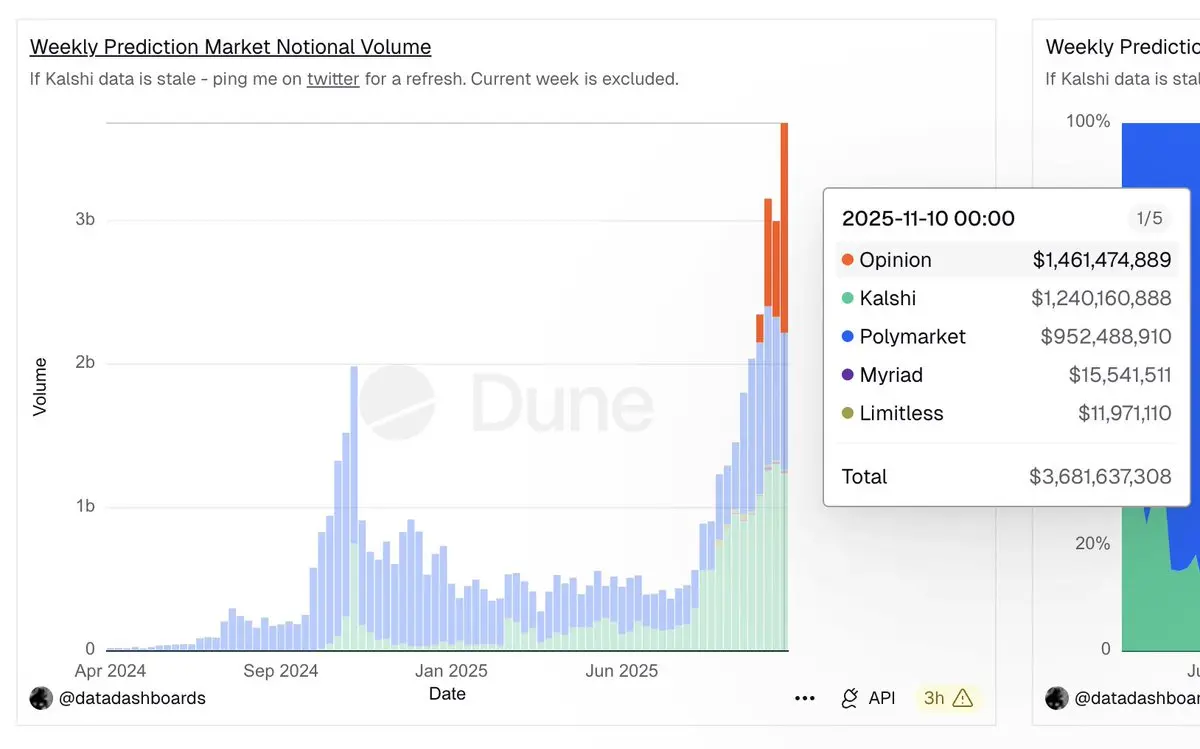
Task: Click the tooltip date 2025-11-10 00:00
Action: point(928,218)
